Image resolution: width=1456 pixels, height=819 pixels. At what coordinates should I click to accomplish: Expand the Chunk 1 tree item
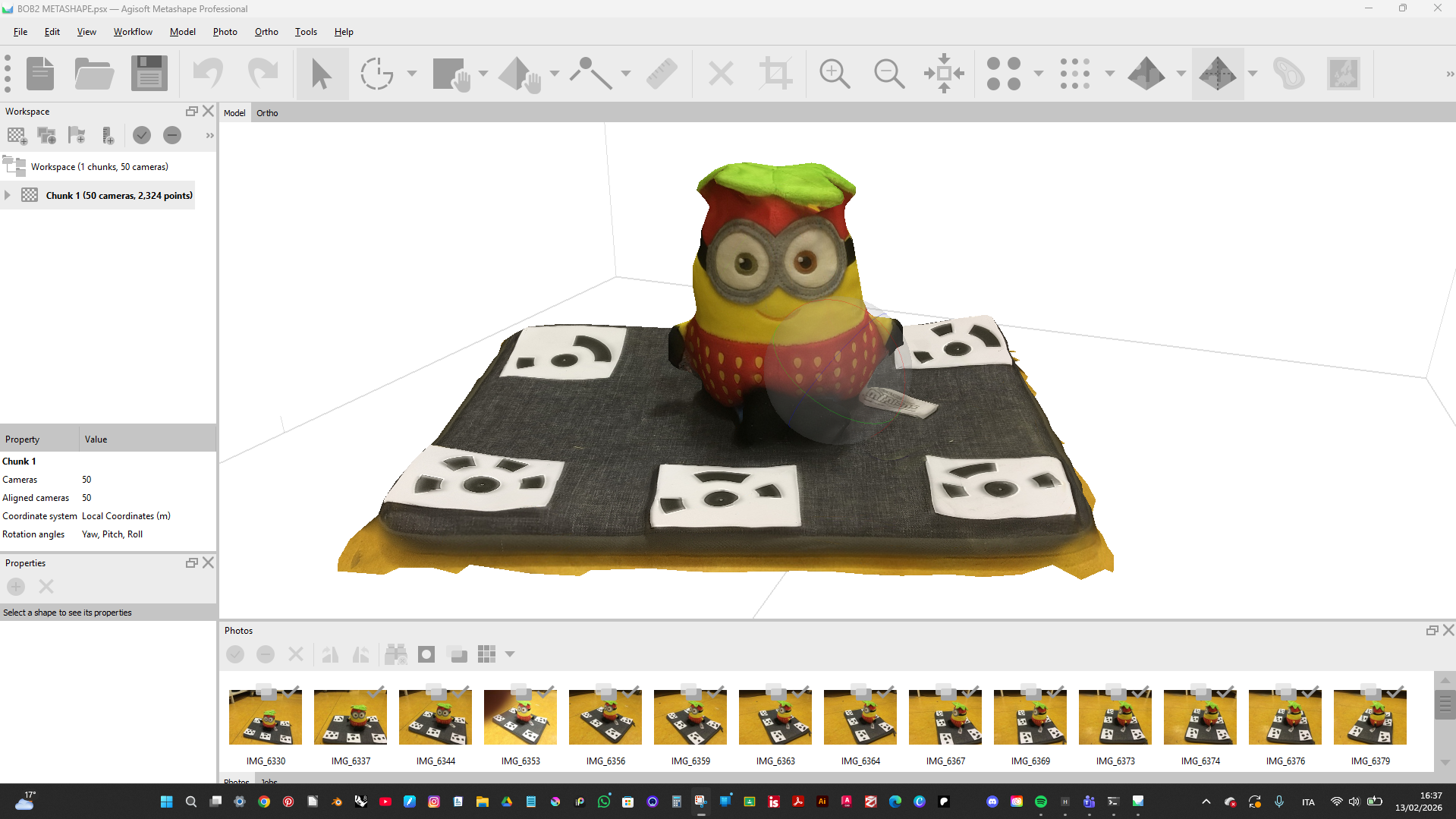[7, 195]
